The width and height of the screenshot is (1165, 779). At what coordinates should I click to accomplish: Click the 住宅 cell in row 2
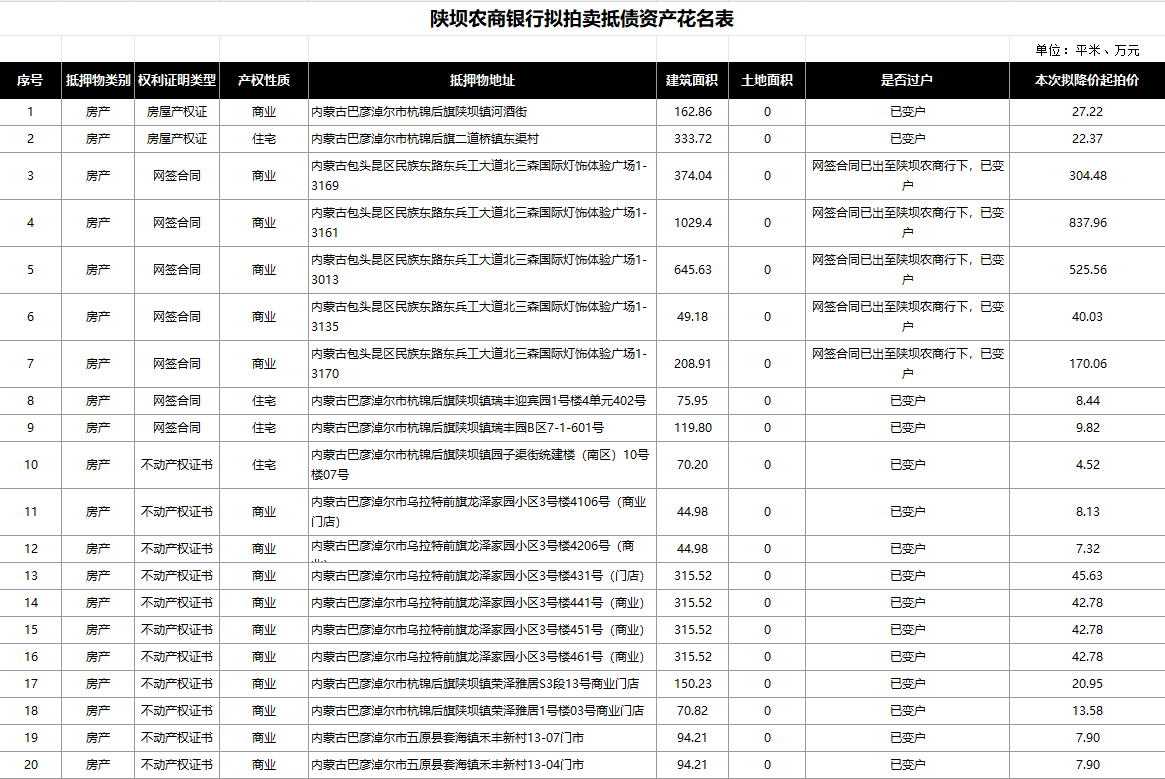click(x=264, y=139)
